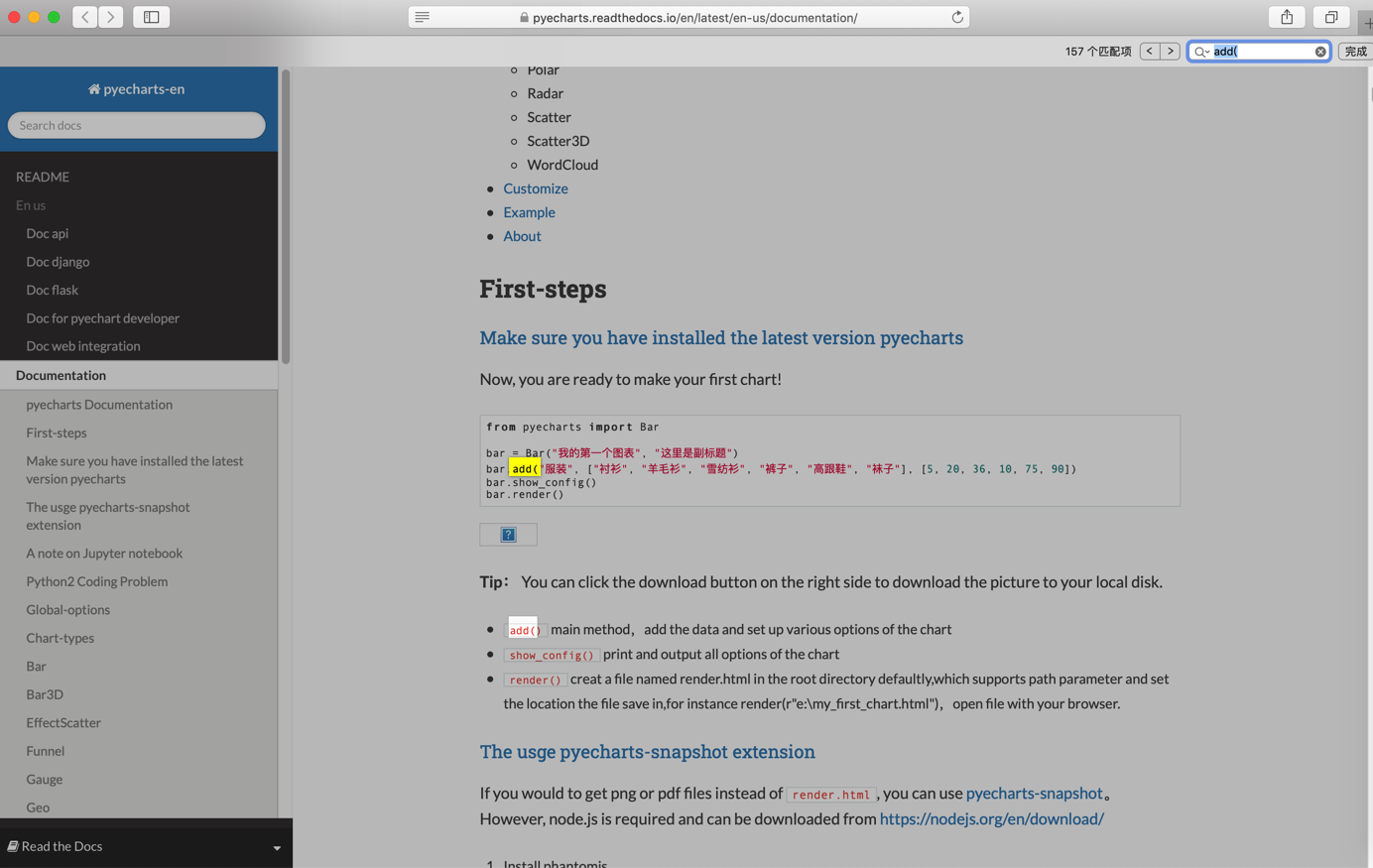Screen dimensions: 1373x868
Task: Click WordCloud in the chart list
Action: tap(562, 165)
